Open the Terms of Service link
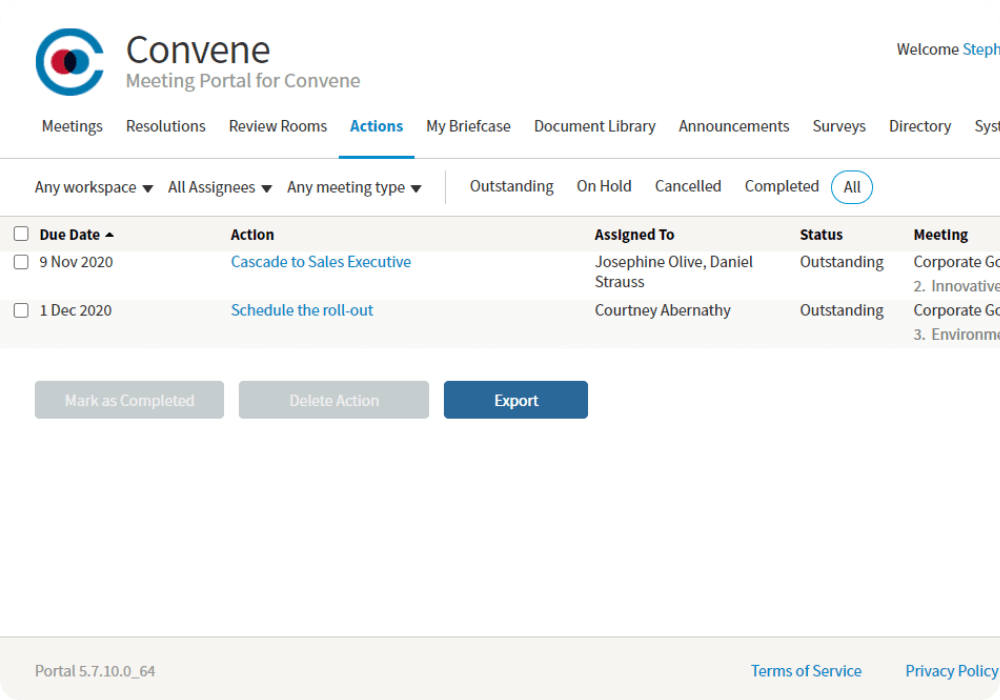 click(x=805, y=671)
